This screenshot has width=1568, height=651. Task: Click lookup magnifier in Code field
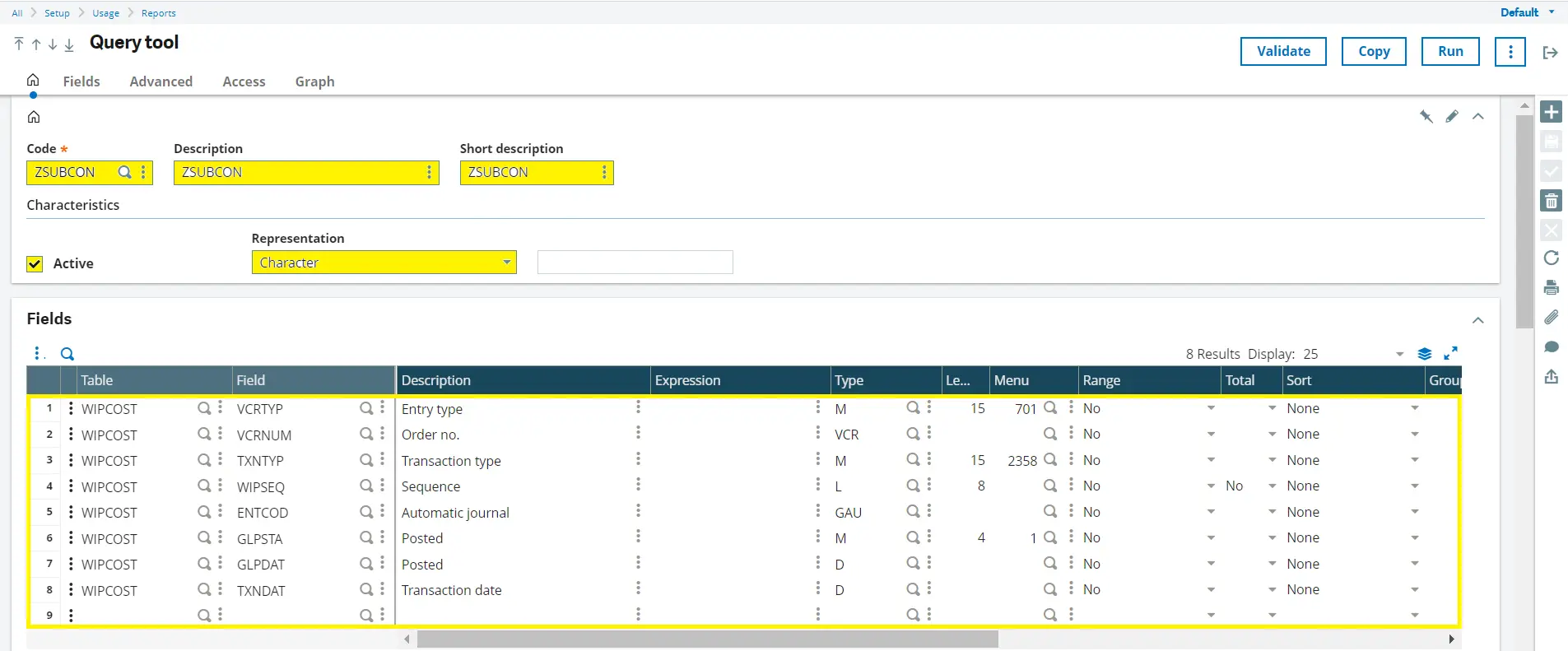tap(125, 172)
